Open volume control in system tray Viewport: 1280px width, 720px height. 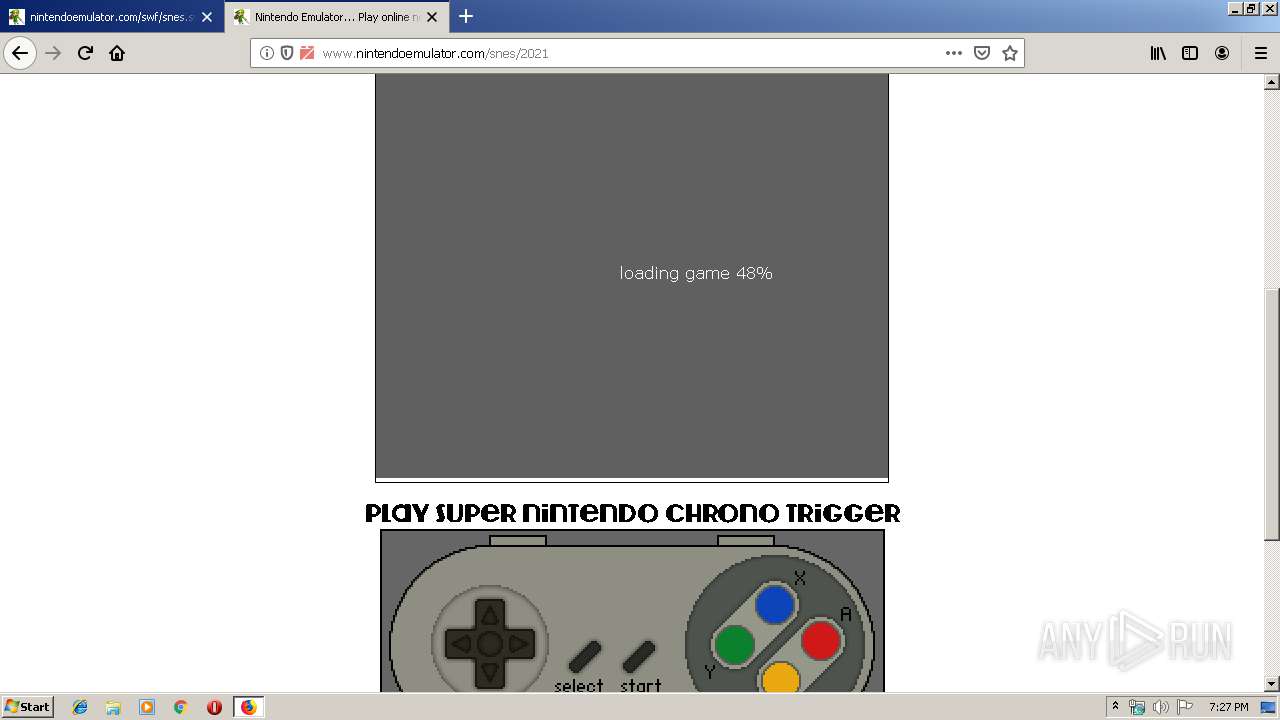[1161, 707]
